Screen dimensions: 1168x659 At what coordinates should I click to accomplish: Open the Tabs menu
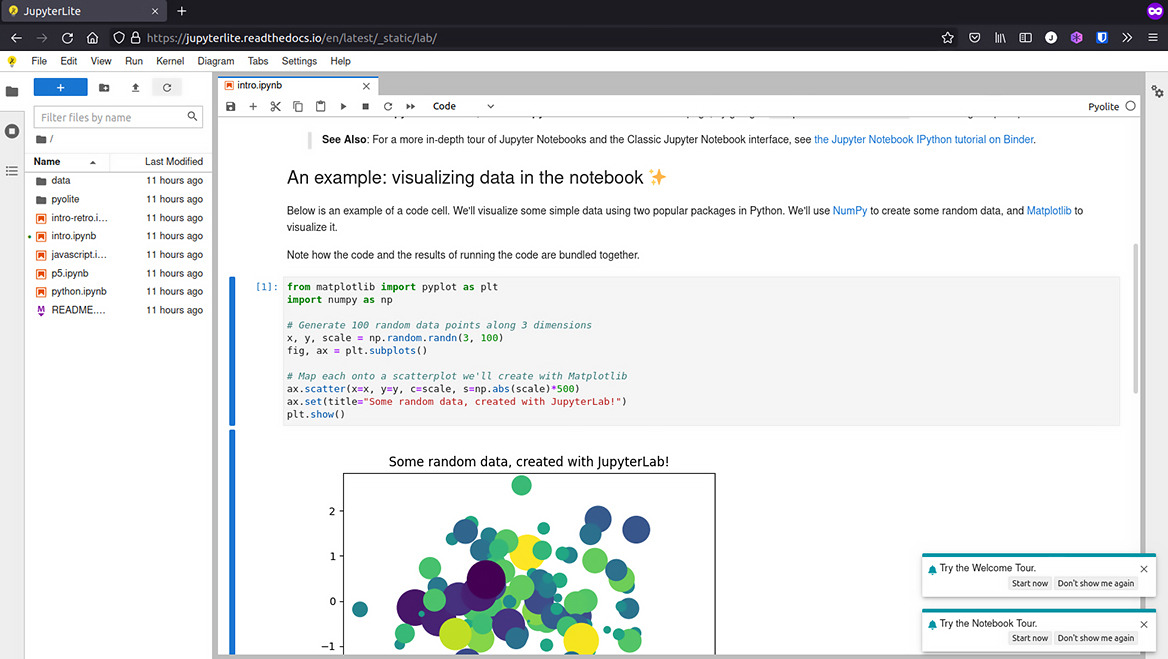pos(258,61)
